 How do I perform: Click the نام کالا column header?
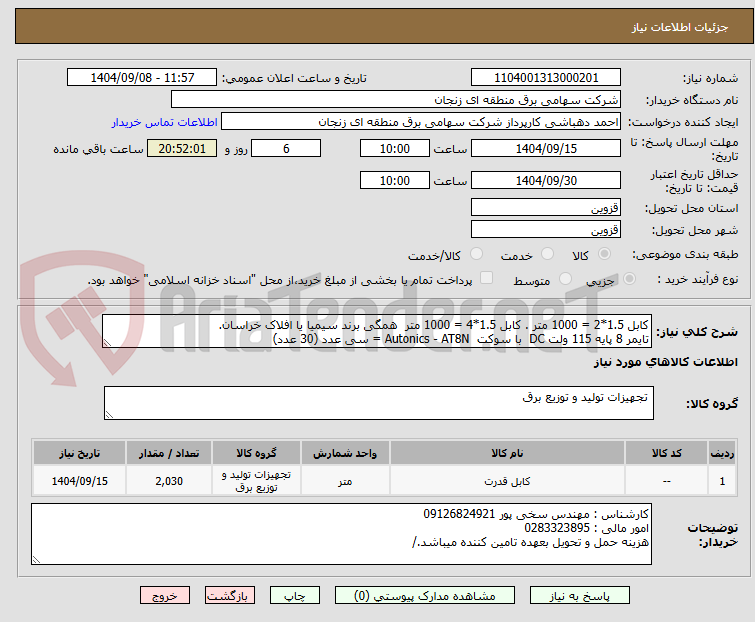[x=508, y=454]
